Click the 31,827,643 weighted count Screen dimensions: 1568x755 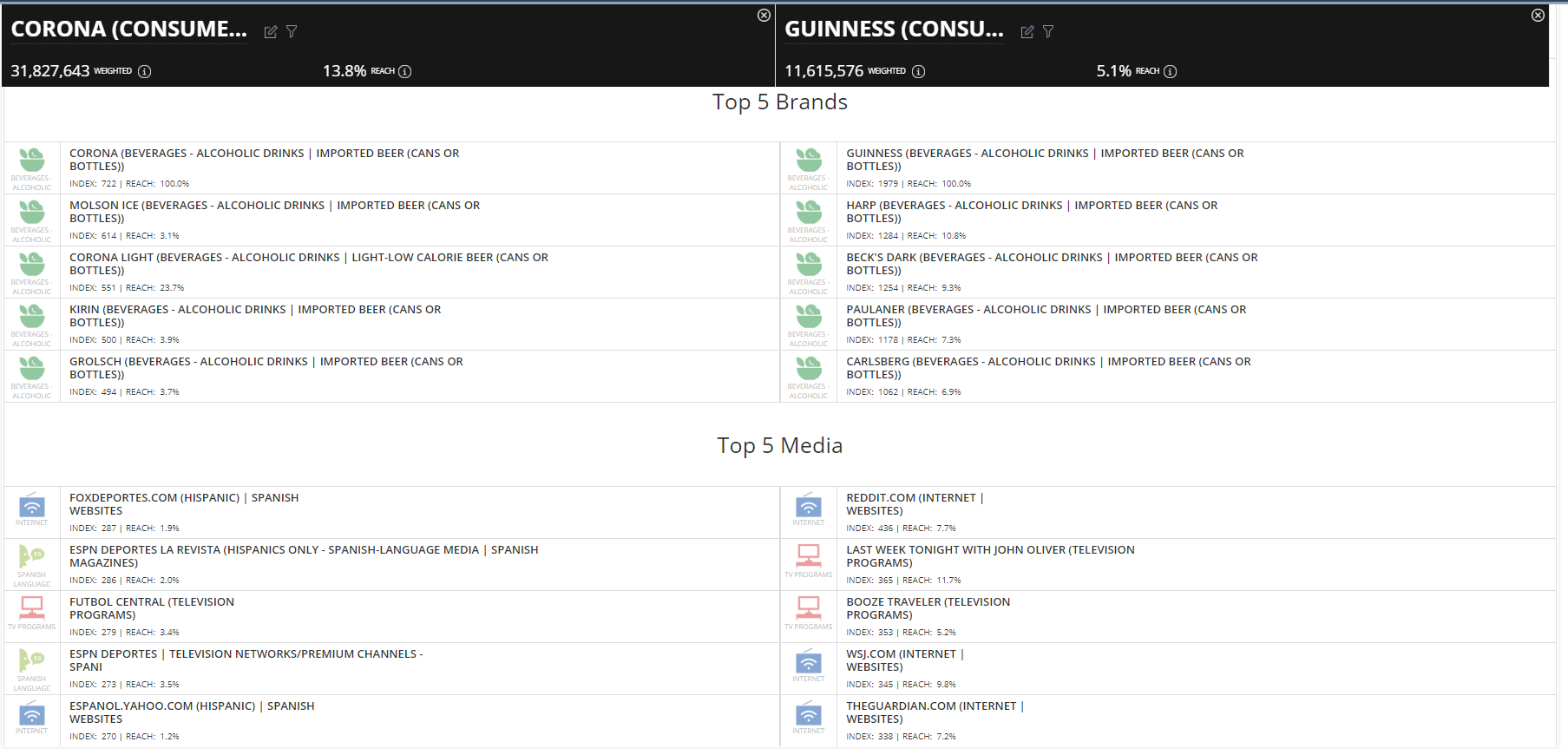click(50, 71)
